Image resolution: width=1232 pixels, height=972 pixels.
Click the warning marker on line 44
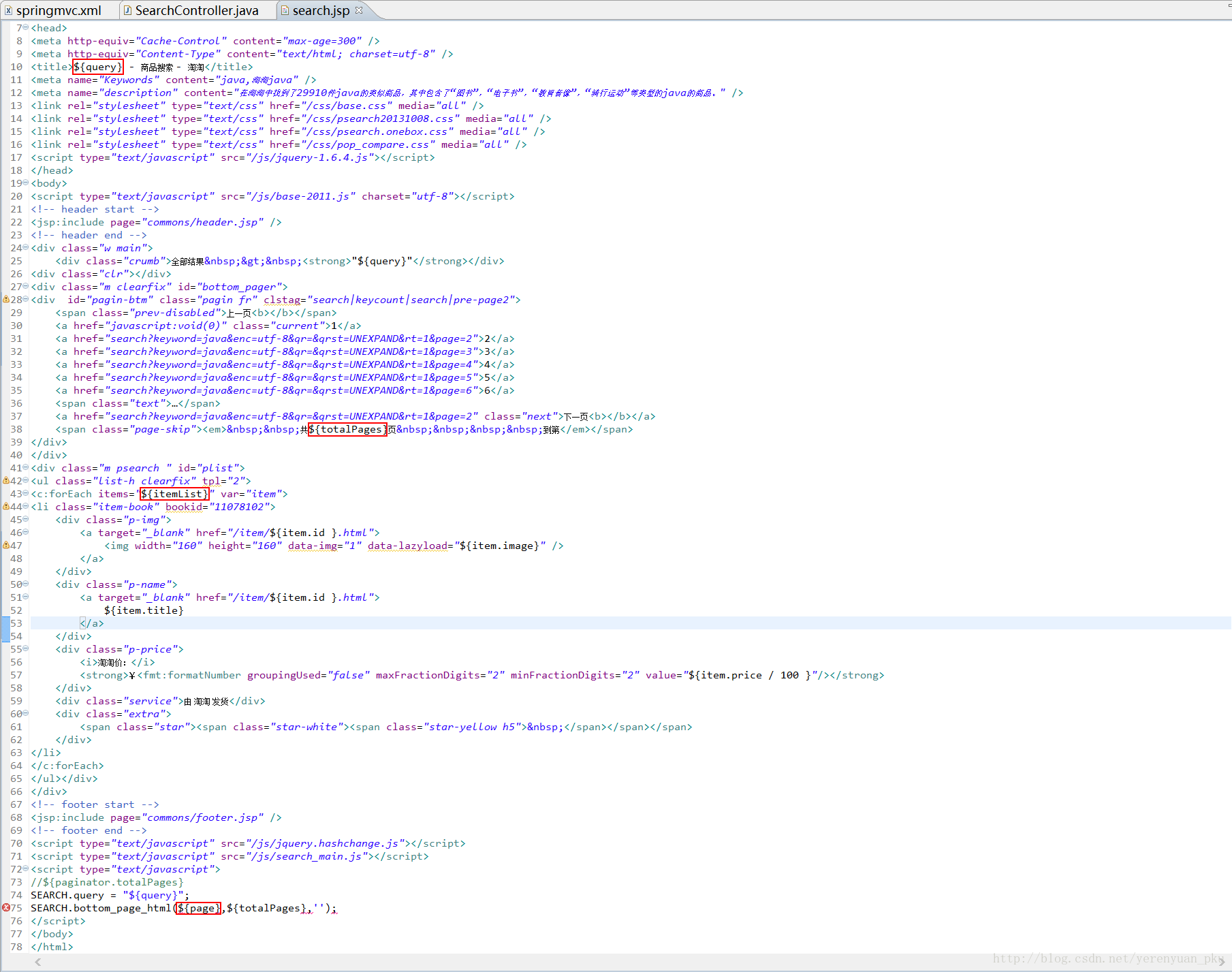pos(6,507)
